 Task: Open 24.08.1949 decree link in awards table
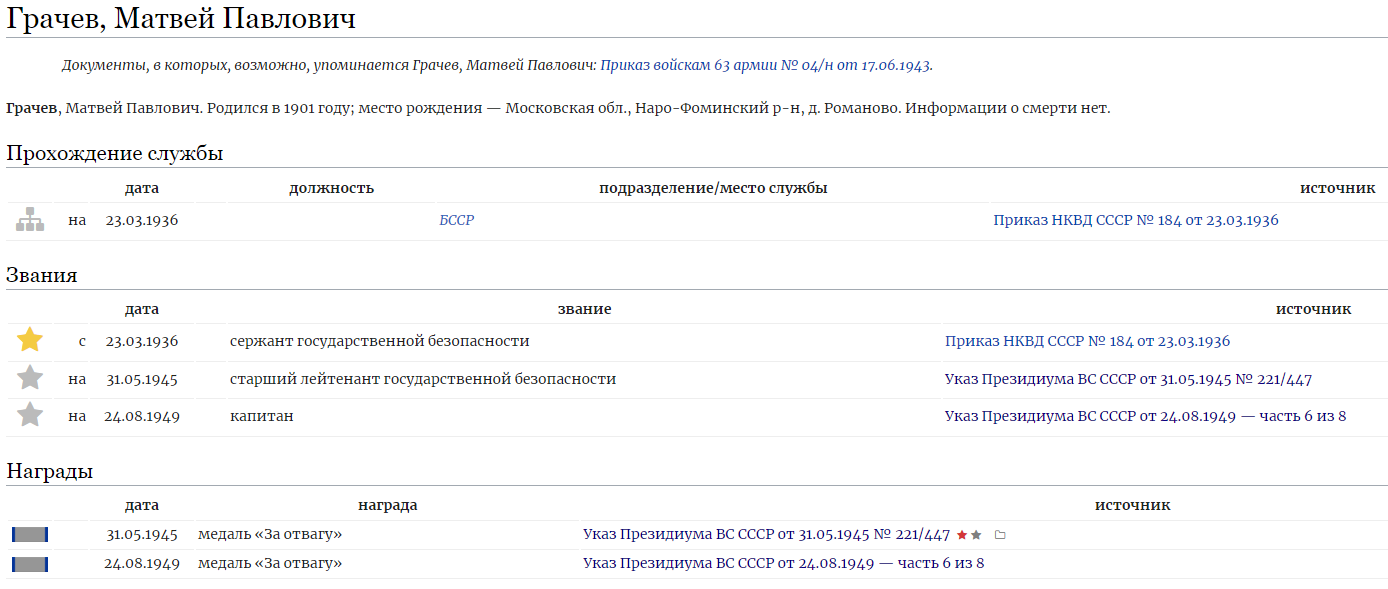tap(783, 563)
